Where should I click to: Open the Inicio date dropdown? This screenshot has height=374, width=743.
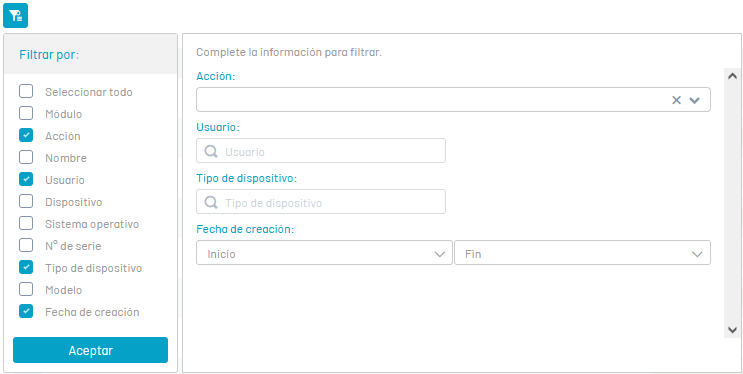(x=324, y=253)
